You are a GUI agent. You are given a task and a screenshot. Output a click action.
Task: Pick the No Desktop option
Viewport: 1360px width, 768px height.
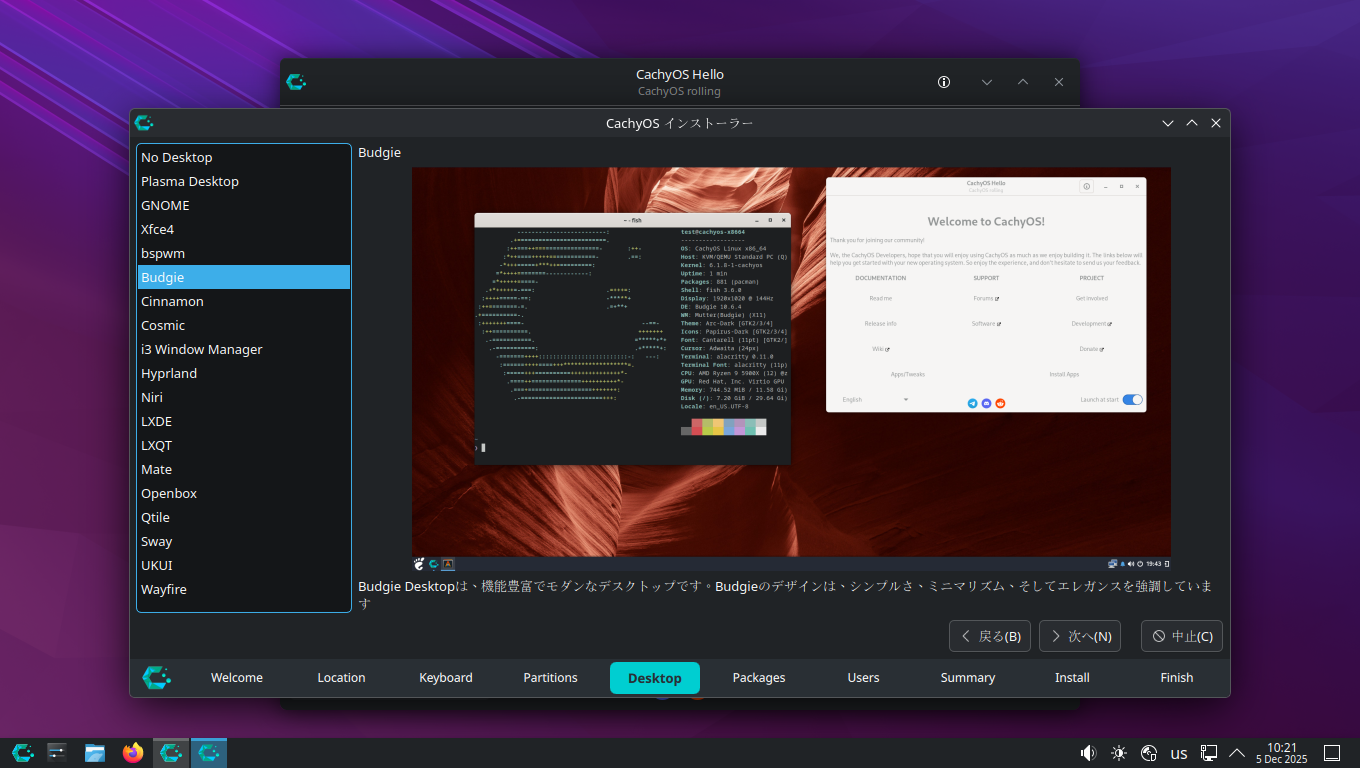tap(176, 157)
